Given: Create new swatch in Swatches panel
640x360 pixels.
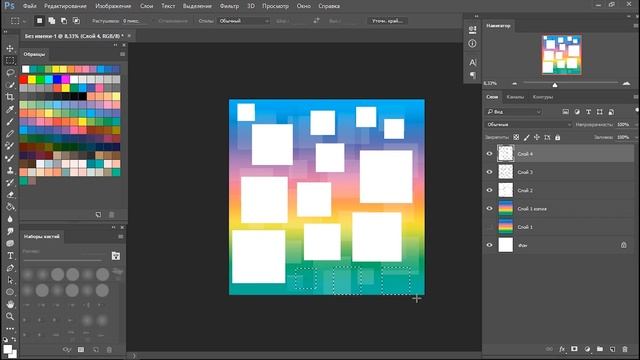Looking at the screenshot, I should pos(98,215).
